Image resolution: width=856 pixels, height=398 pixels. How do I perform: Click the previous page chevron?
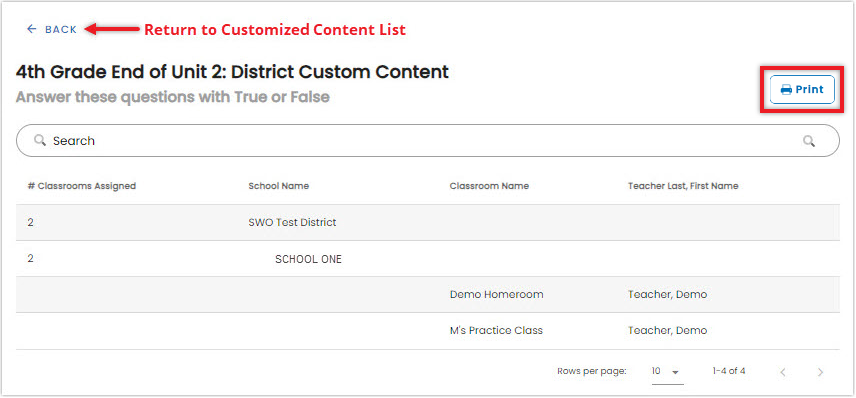click(783, 372)
